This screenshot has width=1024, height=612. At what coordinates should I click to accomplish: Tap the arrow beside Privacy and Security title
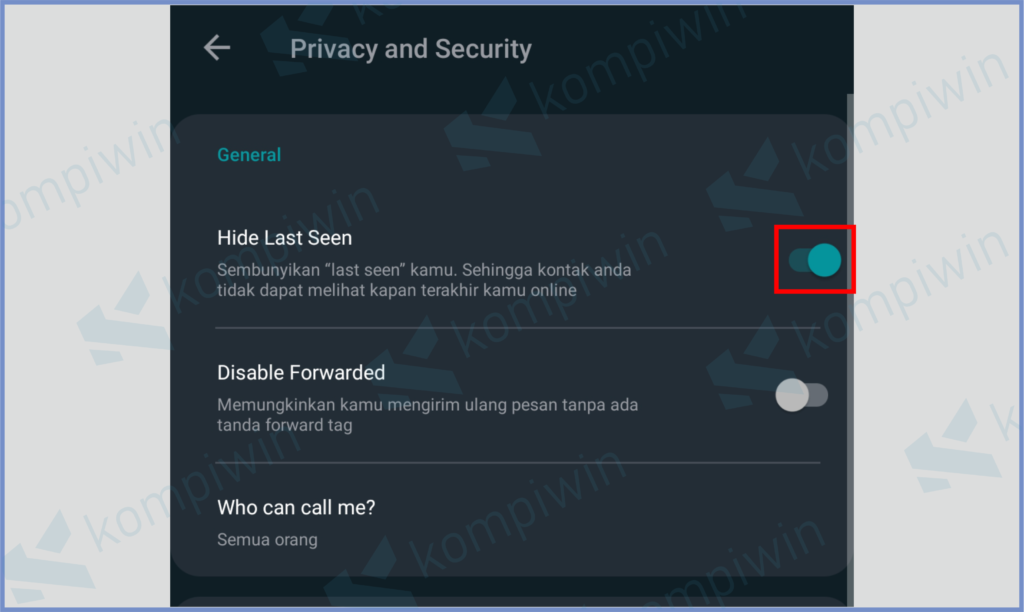[216, 47]
